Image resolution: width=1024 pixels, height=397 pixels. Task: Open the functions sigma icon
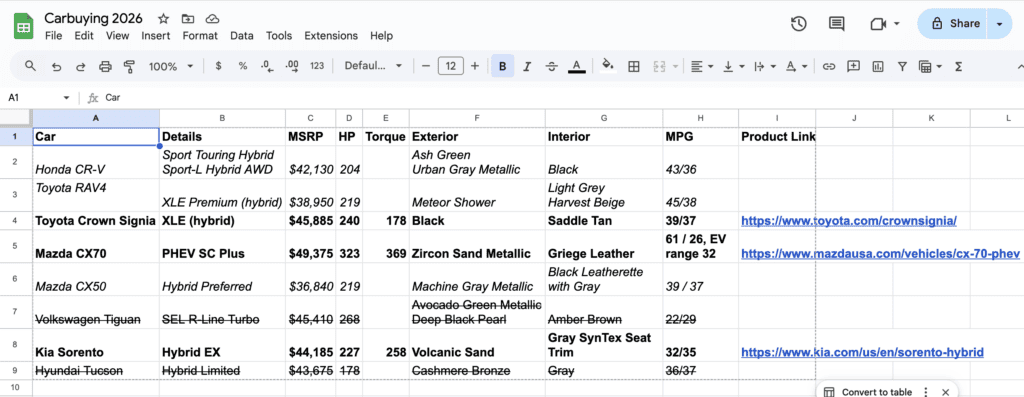tap(959, 66)
